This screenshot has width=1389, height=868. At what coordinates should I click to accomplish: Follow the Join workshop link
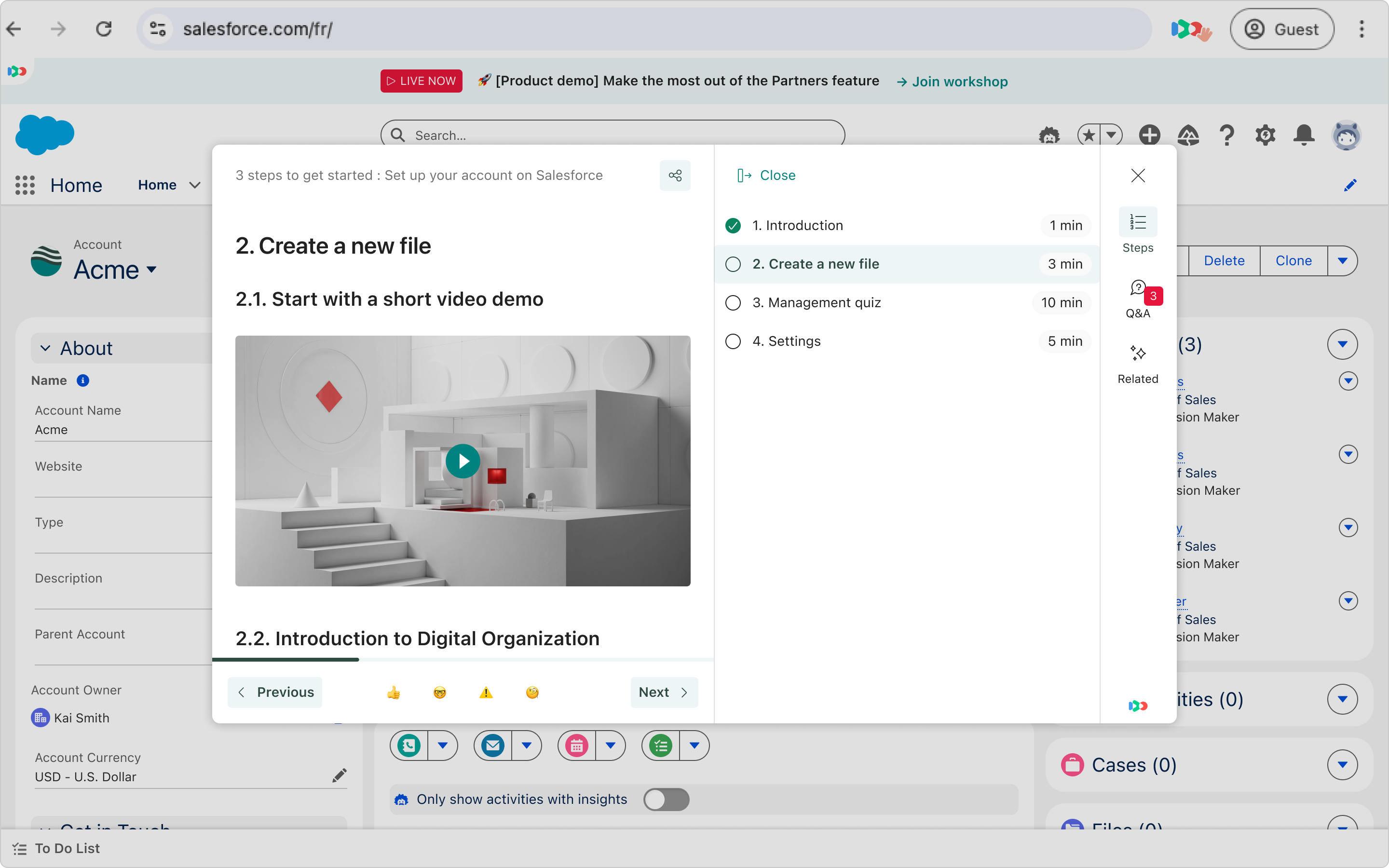pos(953,81)
